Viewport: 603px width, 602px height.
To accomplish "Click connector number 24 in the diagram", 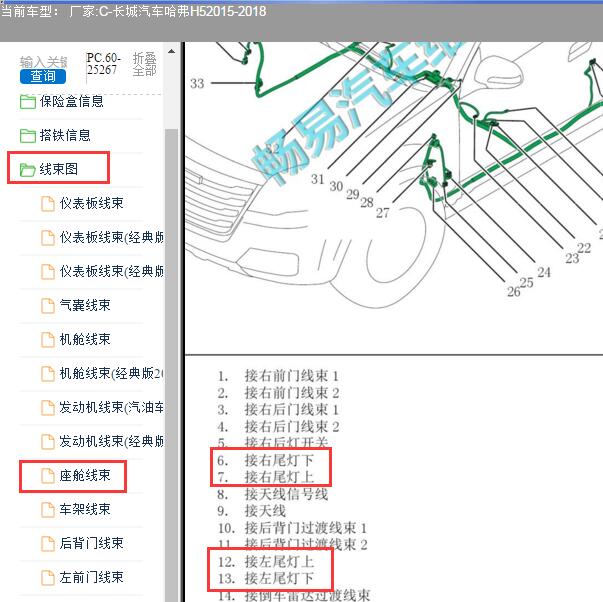I will click(544, 272).
